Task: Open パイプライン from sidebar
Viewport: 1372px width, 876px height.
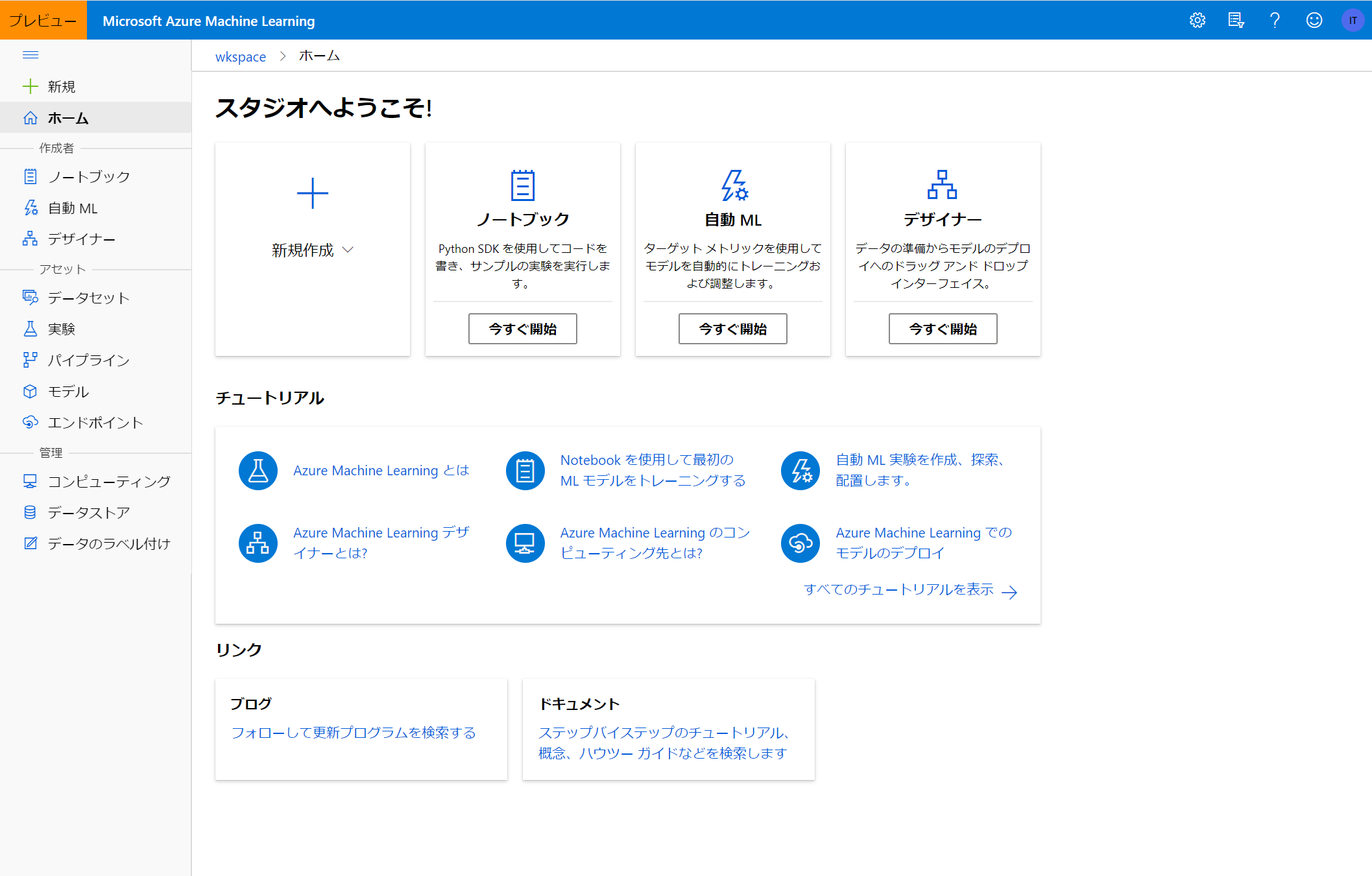Action: [95, 360]
